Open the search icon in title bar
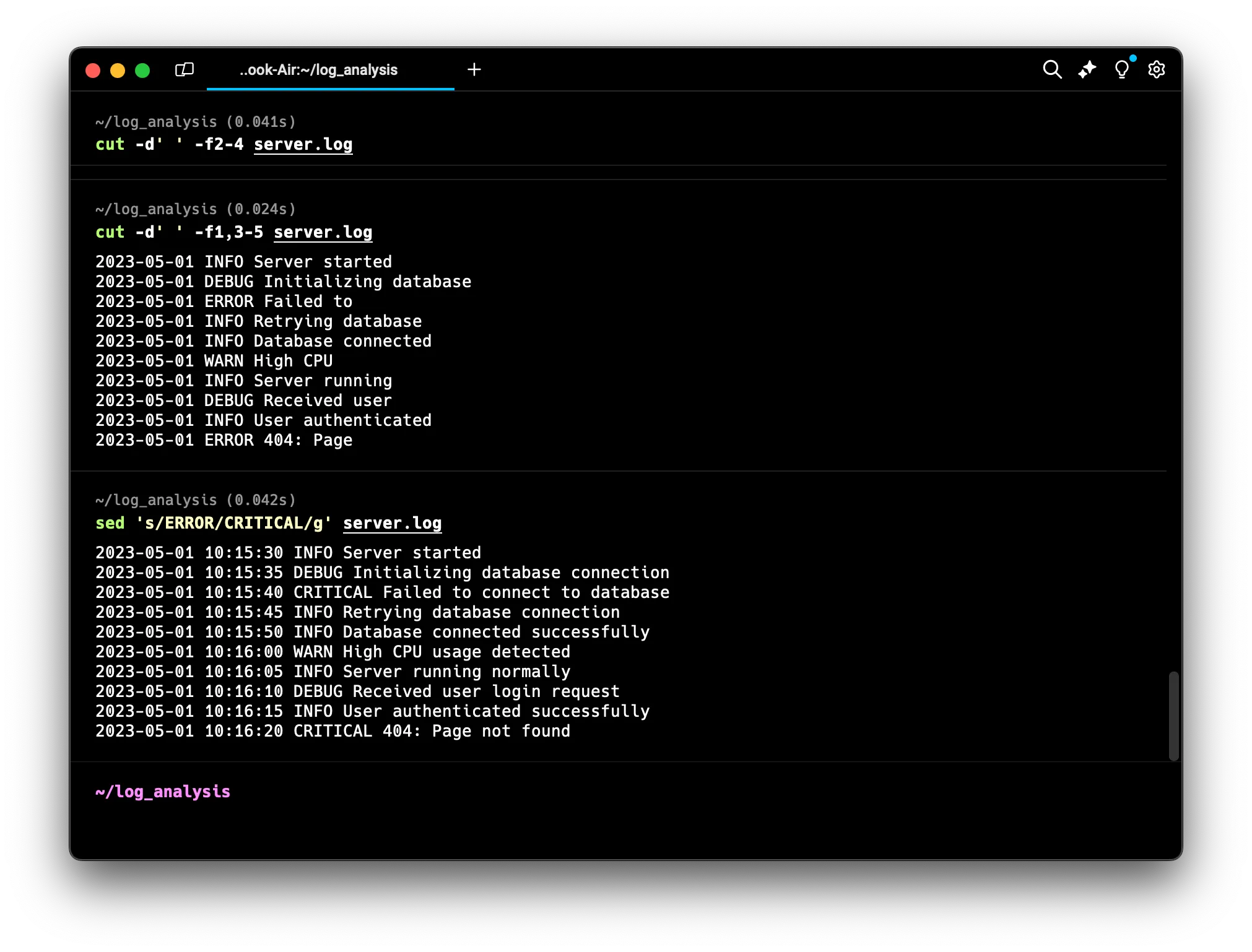Screen dimensions: 1252x952 1052,69
